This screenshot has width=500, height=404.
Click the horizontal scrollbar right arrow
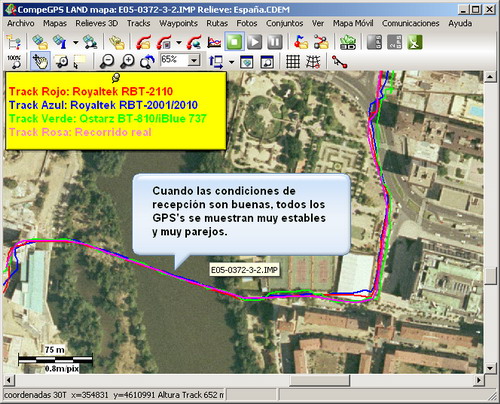[479, 380]
